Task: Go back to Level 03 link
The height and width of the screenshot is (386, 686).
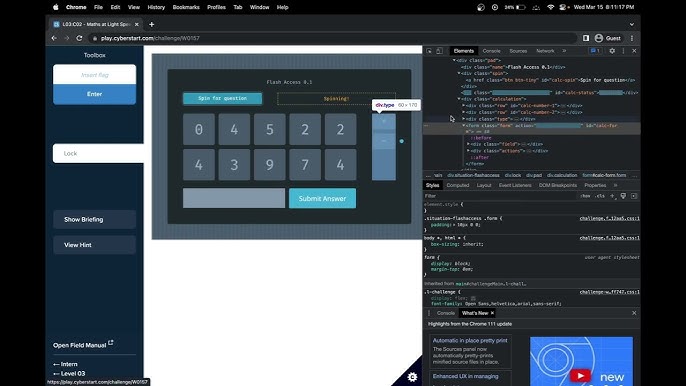Action: point(69,374)
